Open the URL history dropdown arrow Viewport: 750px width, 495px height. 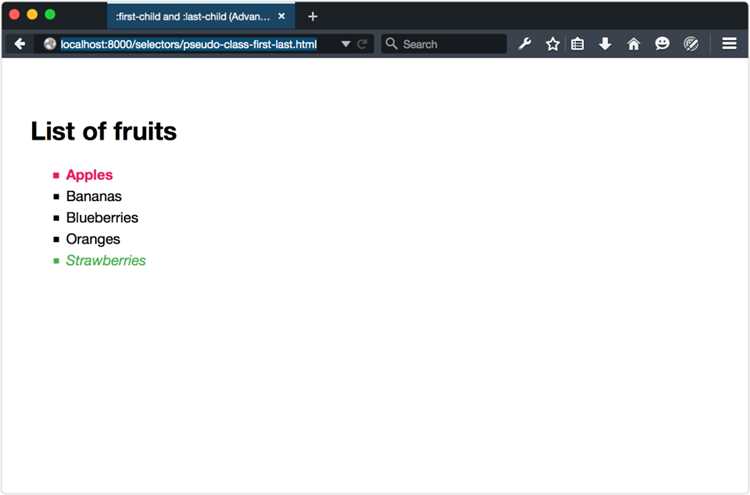pos(345,44)
